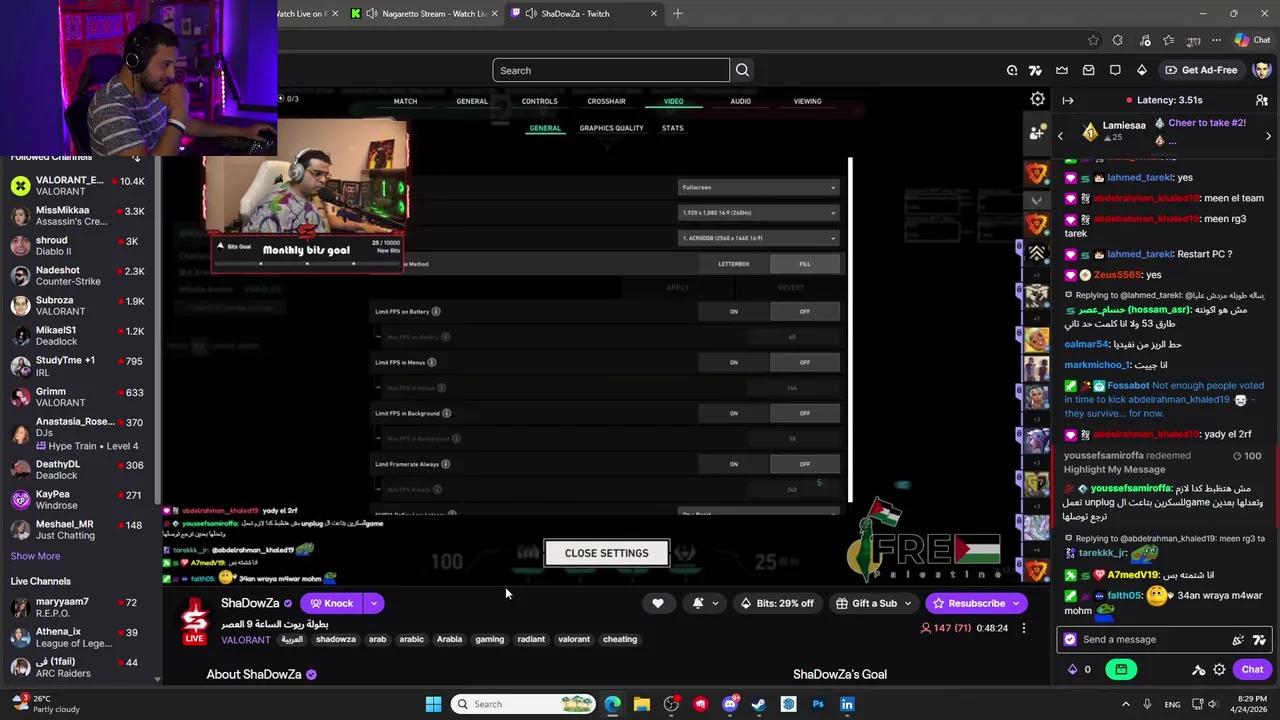Show the previous leaderboard entry with the left chevron

click(x=1061, y=136)
